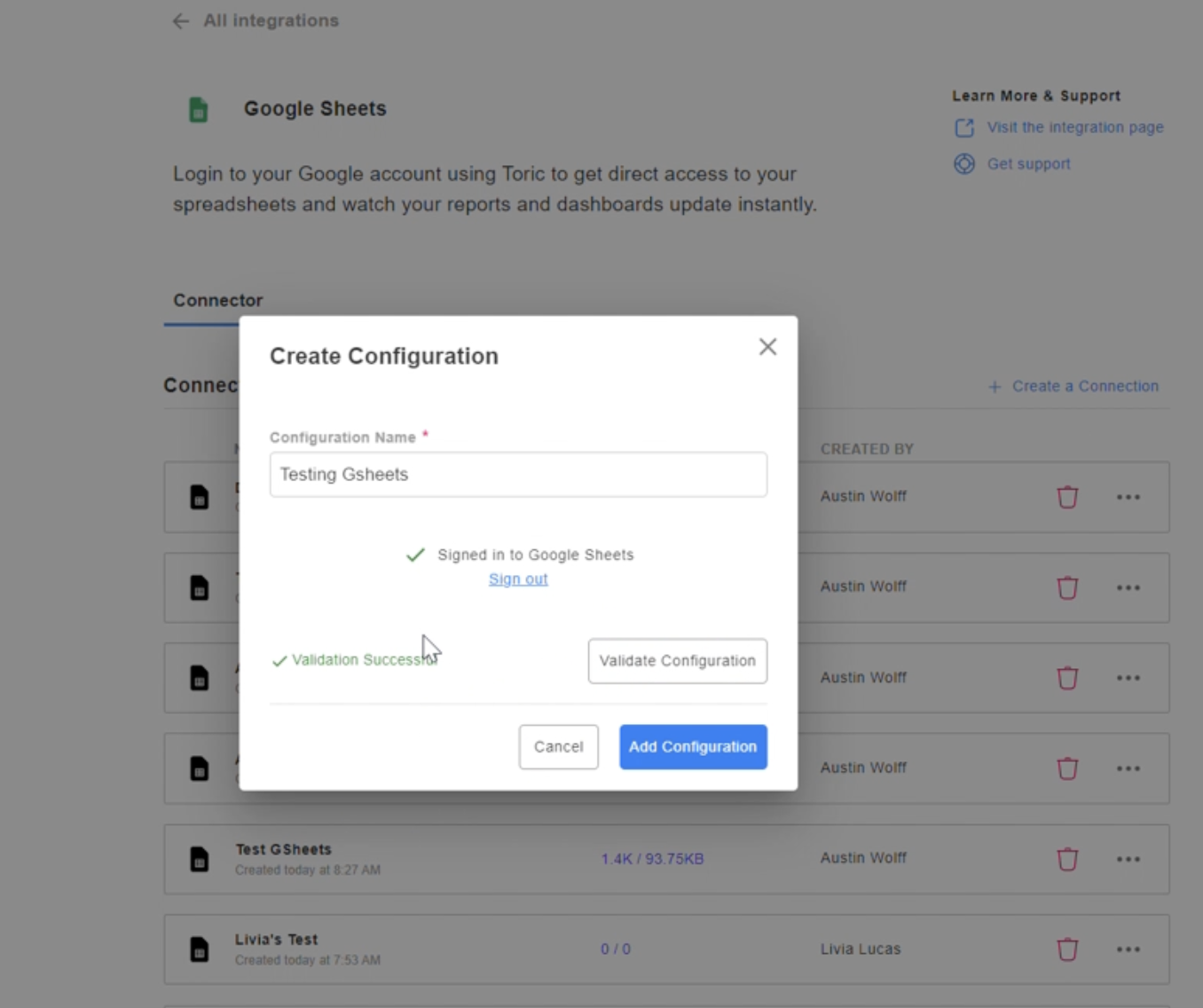This screenshot has height=1008, width=1203.
Task: Click the external link icon for integration page
Action: click(964, 128)
